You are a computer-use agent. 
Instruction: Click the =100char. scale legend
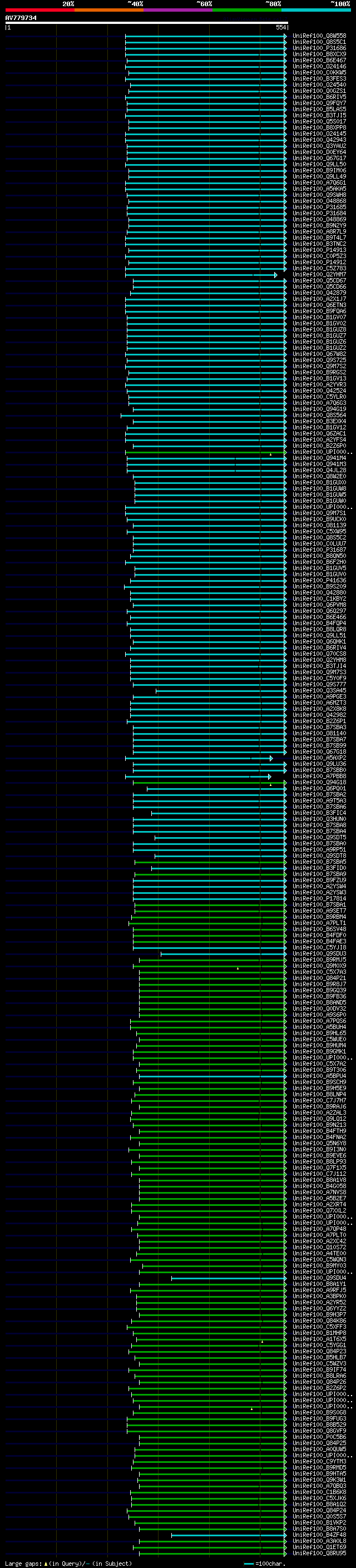pyautogui.click(x=265, y=1563)
